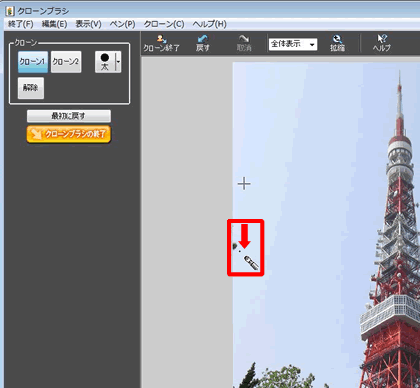
Task: Click the orange クローンブラシの終了 button
Action: pyautogui.click(x=69, y=134)
